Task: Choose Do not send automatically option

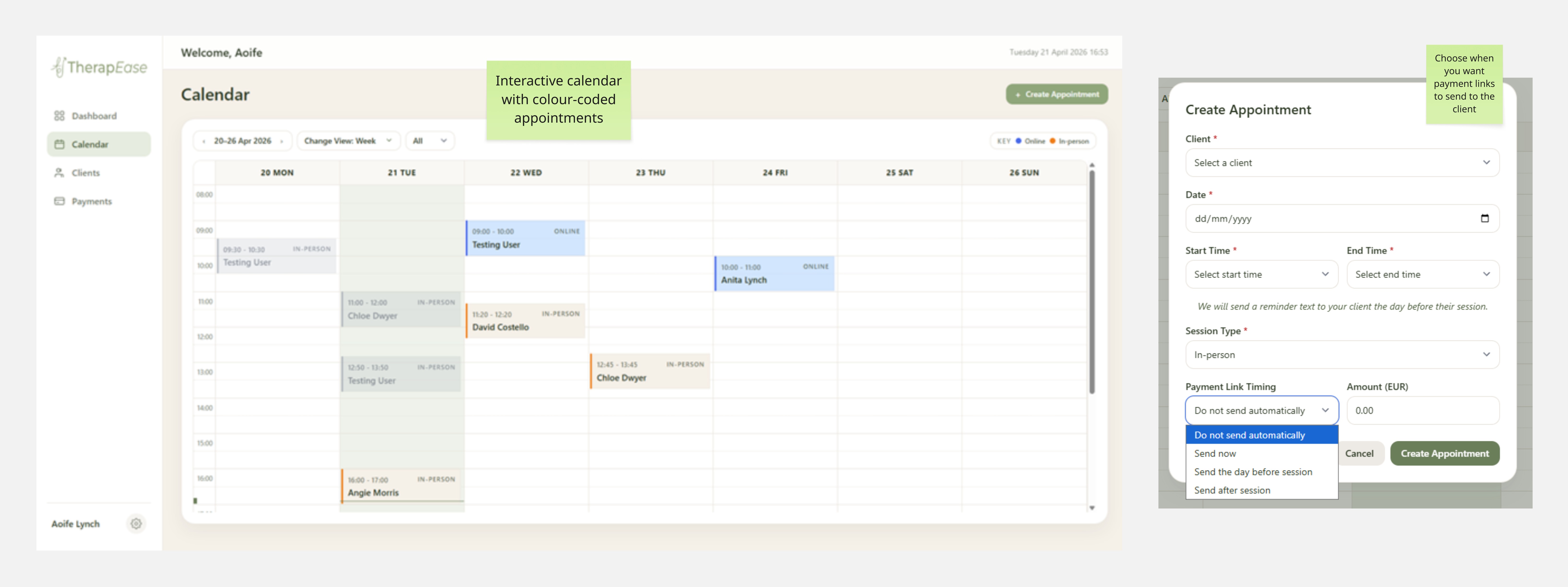Action: click(x=1262, y=435)
